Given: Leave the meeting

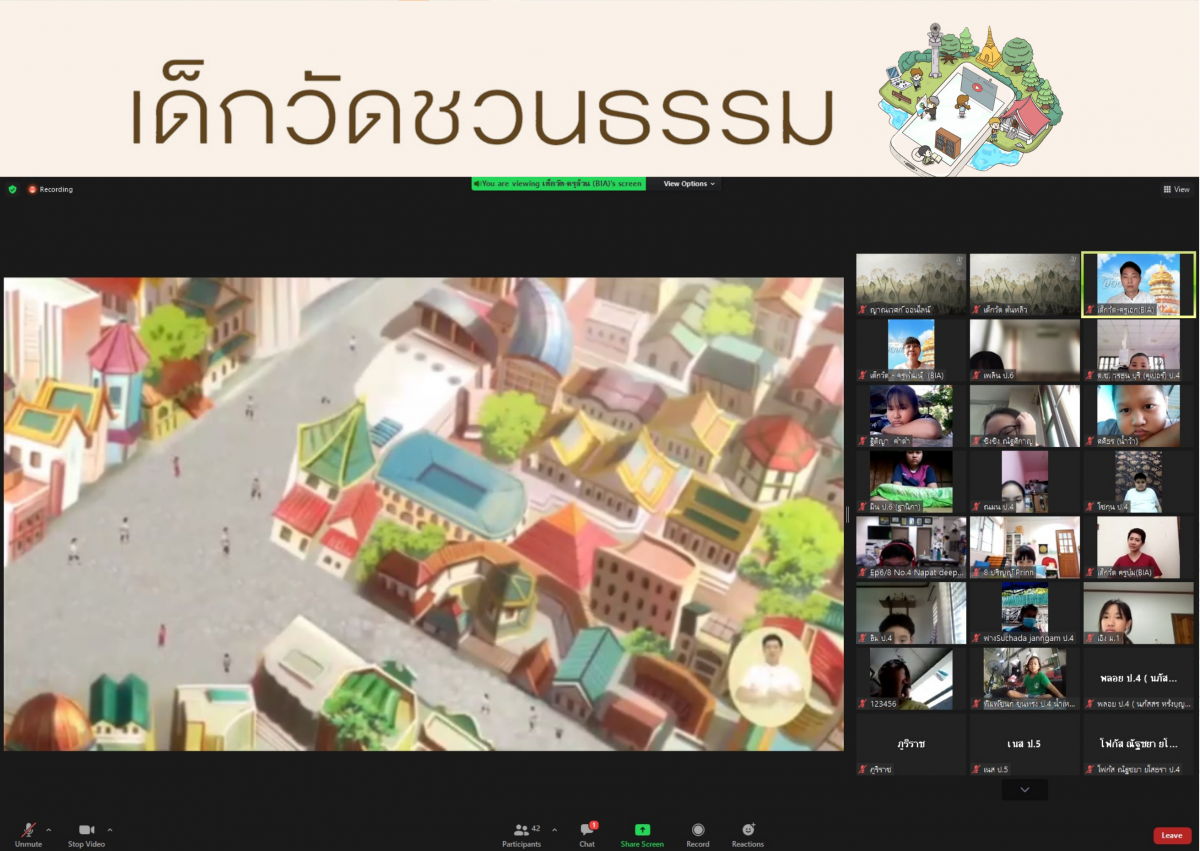Looking at the screenshot, I should [x=1171, y=835].
